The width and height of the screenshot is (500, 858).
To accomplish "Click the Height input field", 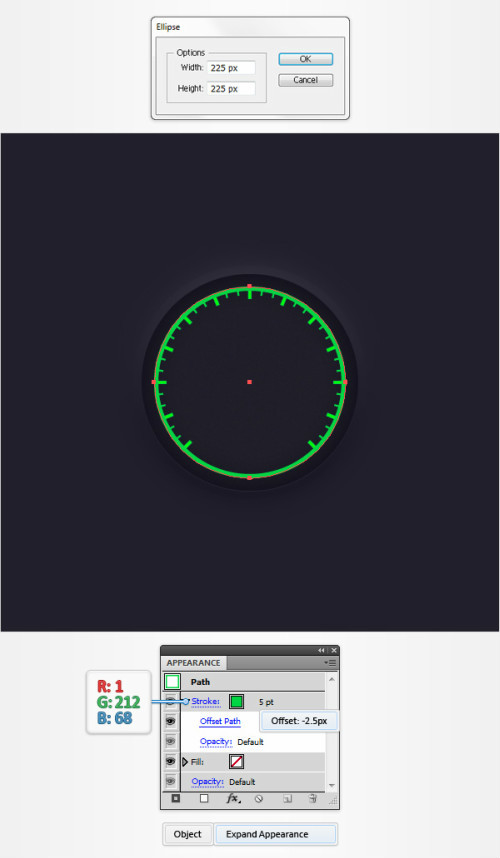I will tap(231, 89).
